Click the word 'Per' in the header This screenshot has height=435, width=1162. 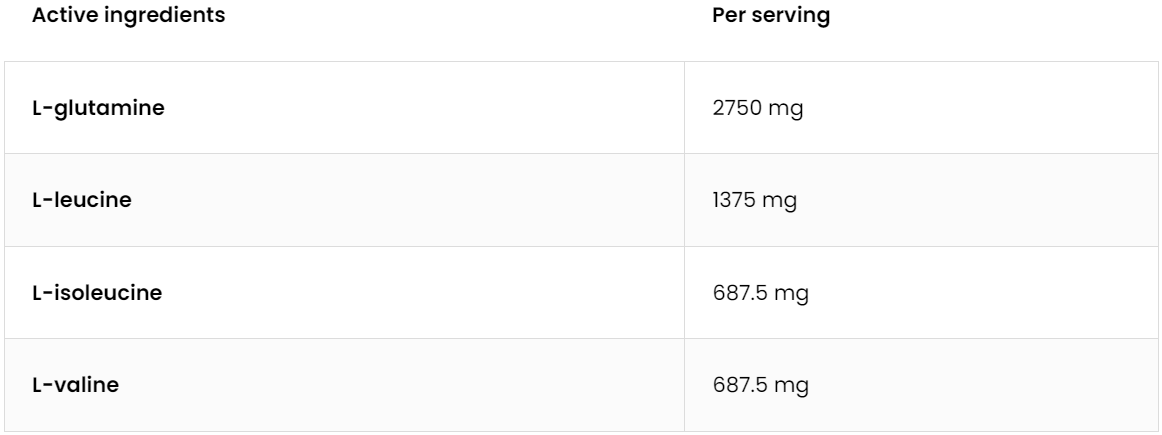click(727, 17)
